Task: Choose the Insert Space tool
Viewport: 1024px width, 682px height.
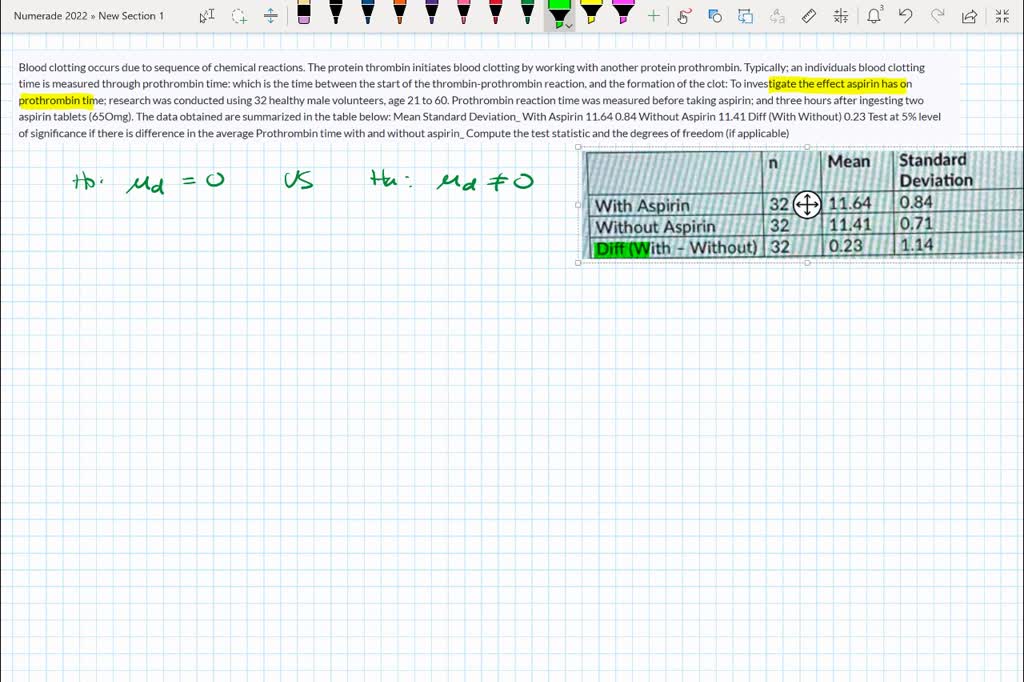Action: 271,16
